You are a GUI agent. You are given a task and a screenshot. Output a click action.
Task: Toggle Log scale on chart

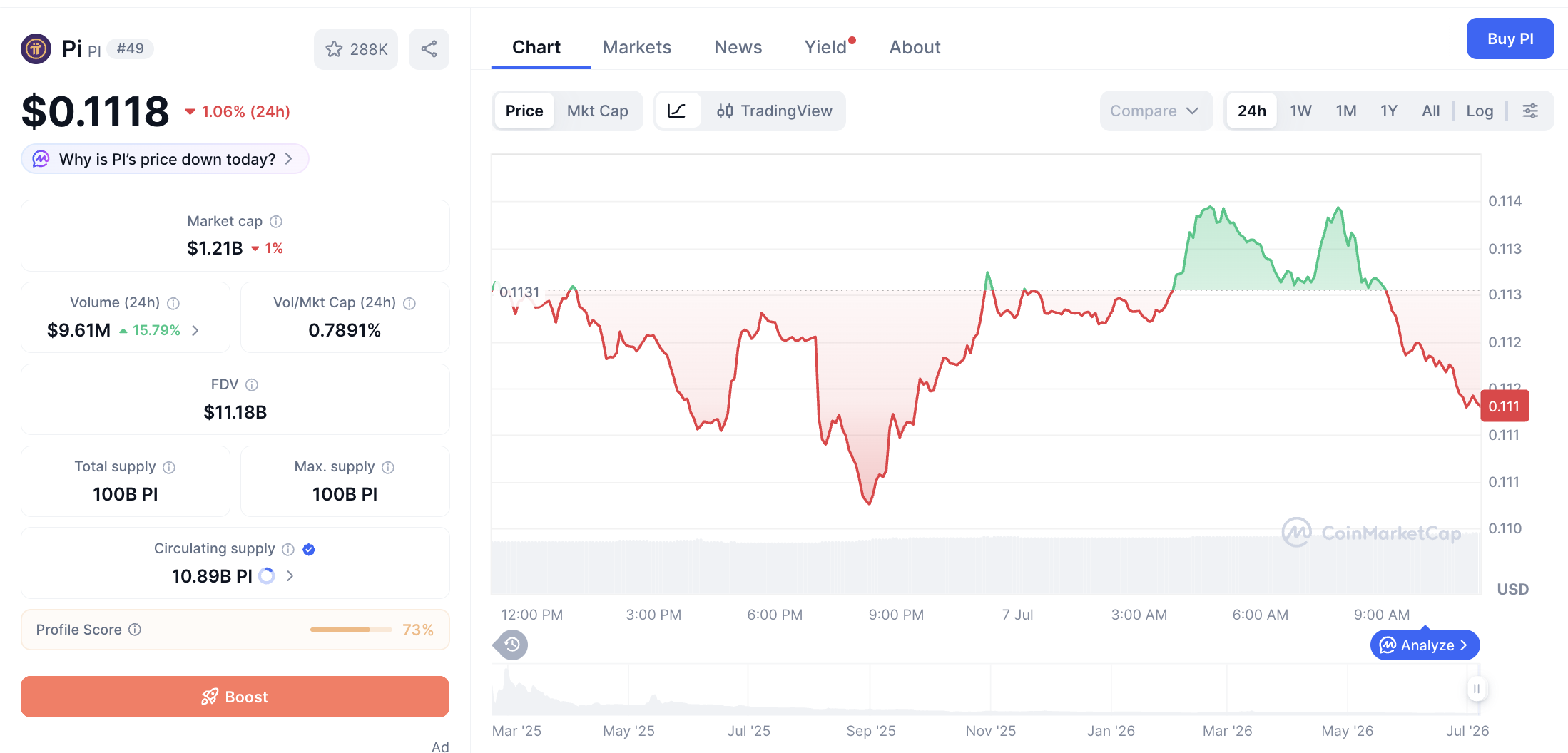tap(1480, 111)
